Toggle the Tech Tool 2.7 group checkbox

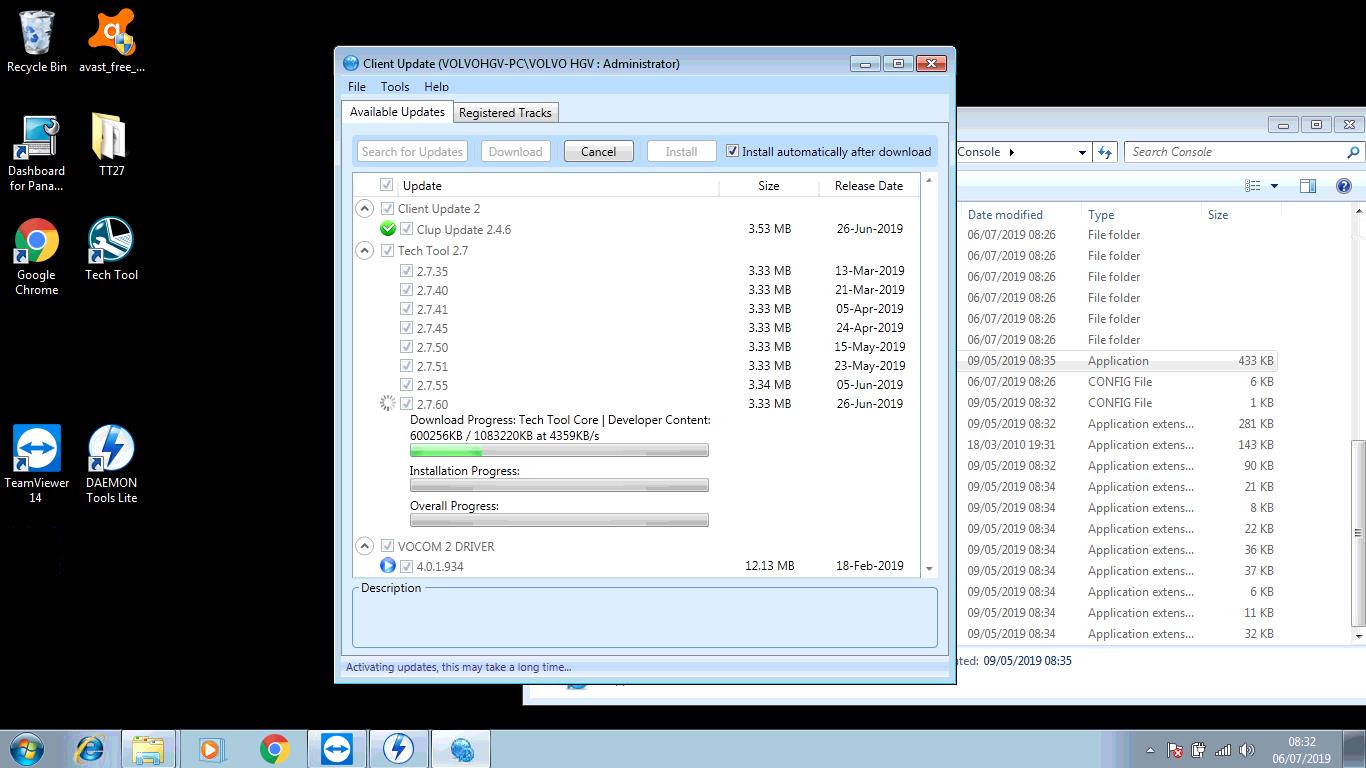(387, 250)
